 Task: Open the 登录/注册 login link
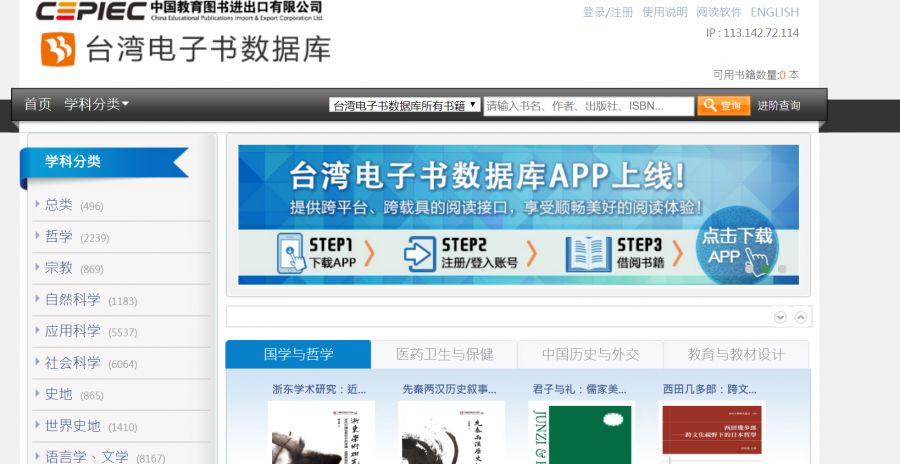click(608, 12)
